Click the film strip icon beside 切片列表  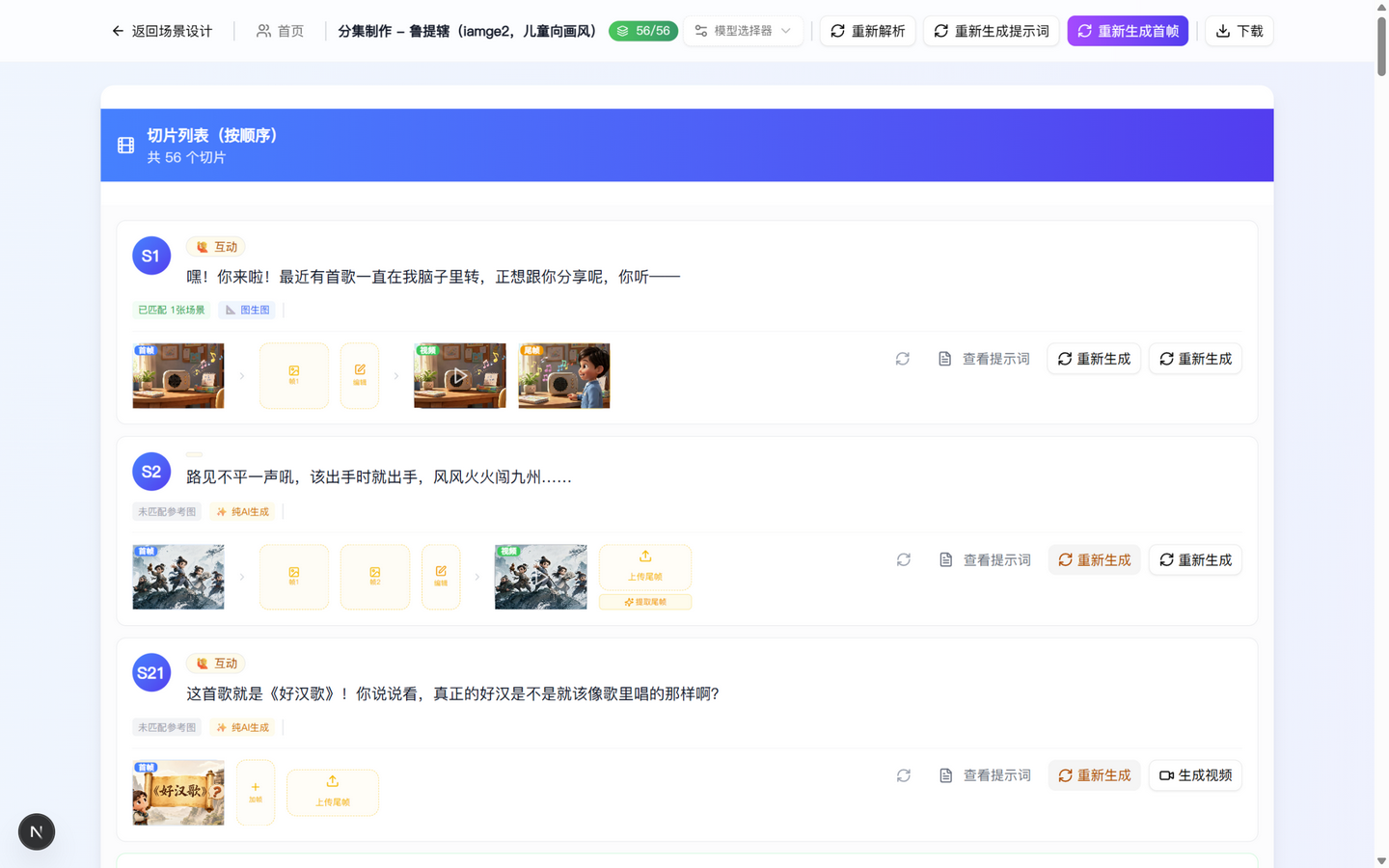126,146
